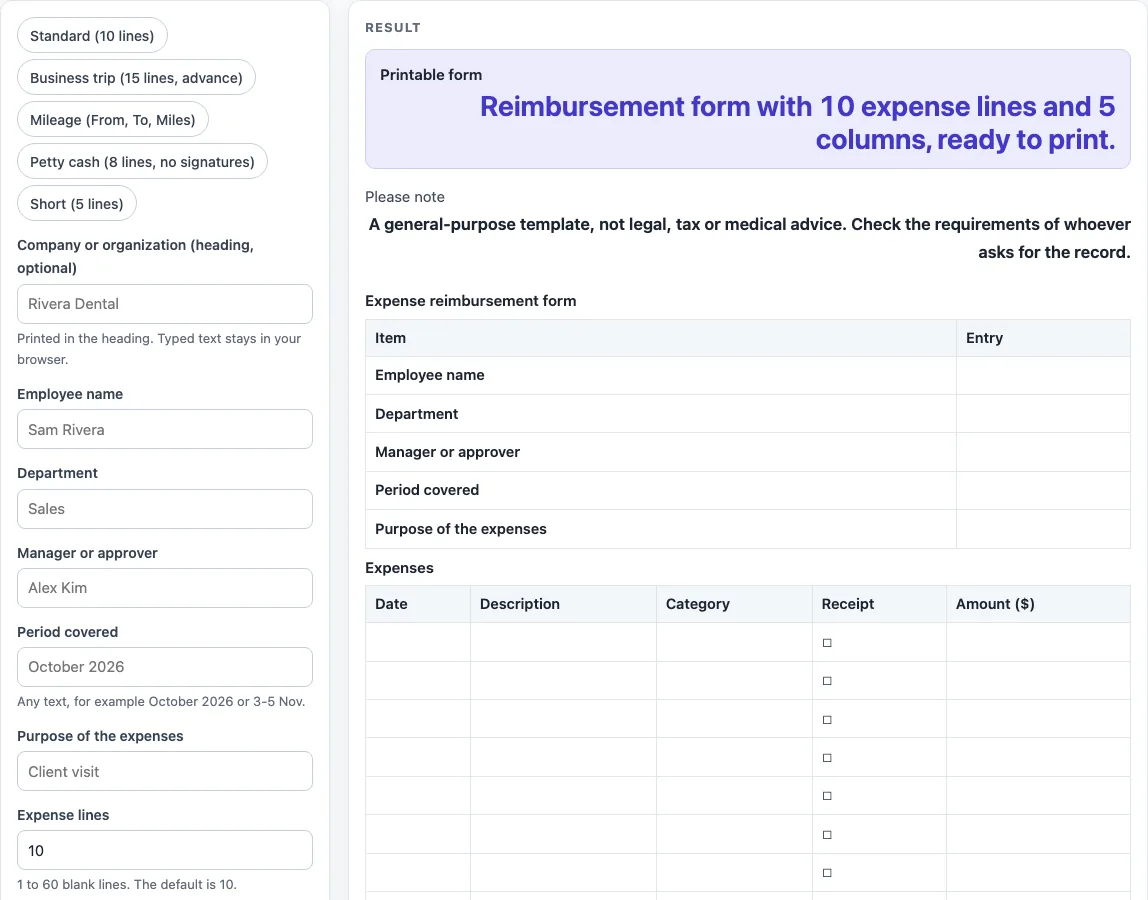Click the Description column header
1148x900 pixels.
click(564, 604)
